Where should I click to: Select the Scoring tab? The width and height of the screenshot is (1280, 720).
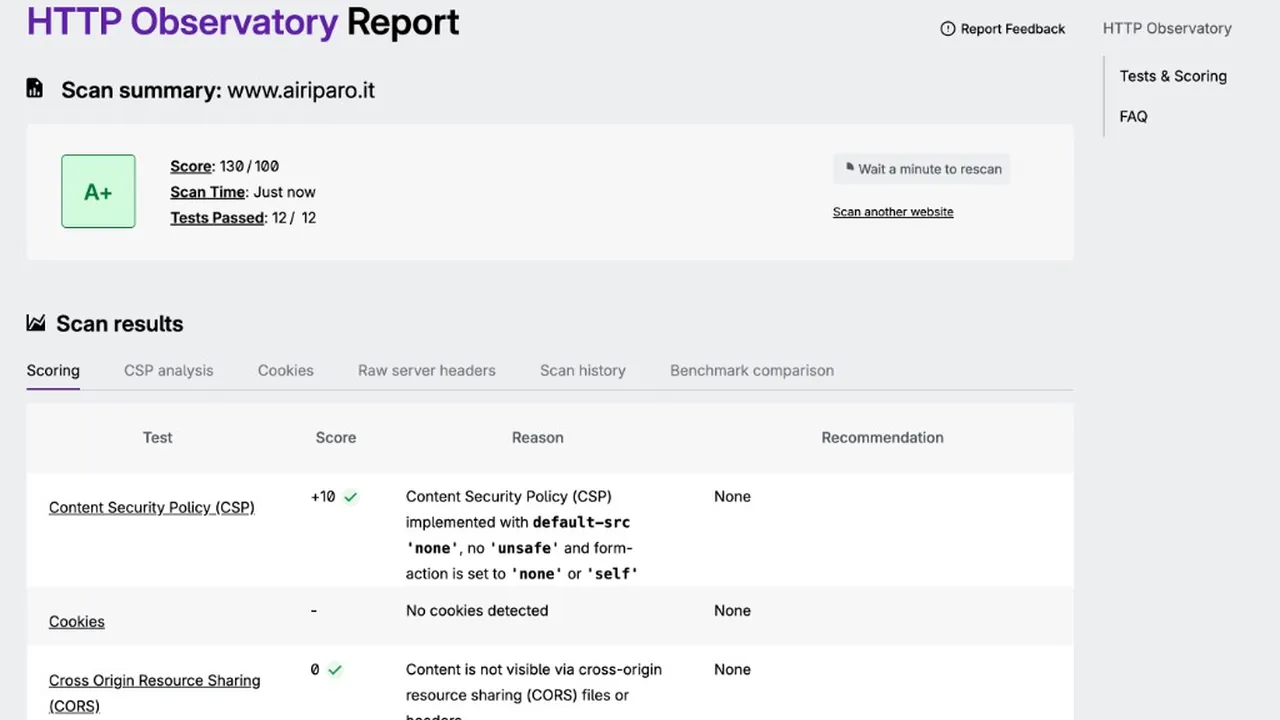click(x=53, y=370)
